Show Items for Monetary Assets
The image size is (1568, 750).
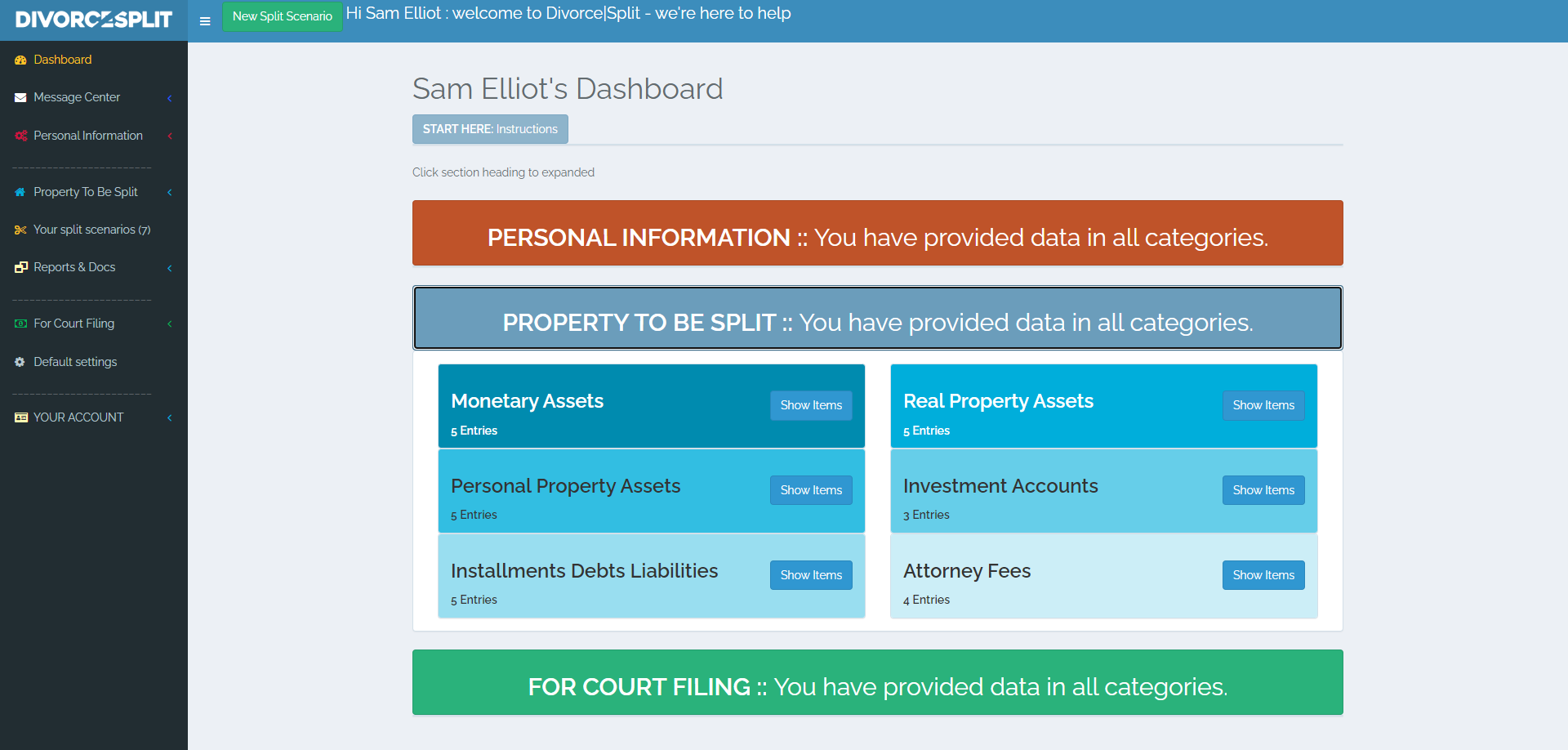(x=810, y=405)
